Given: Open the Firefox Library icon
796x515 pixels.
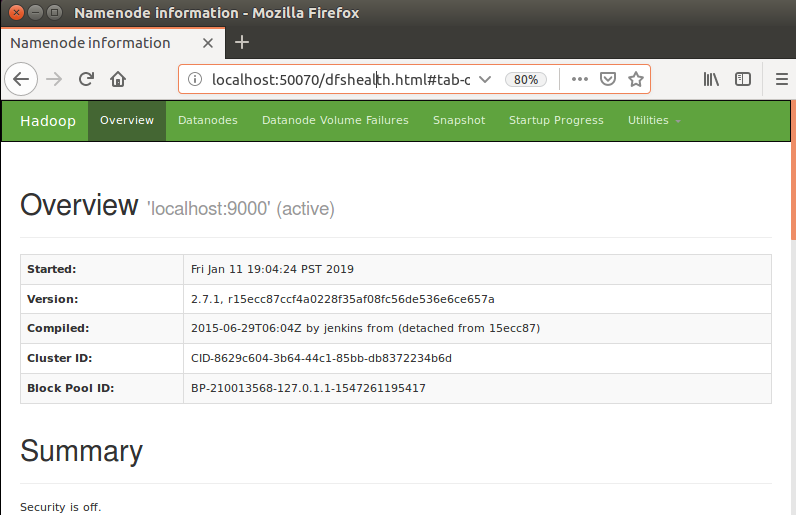Looking at the screenshot, I should tap(711, 79).
